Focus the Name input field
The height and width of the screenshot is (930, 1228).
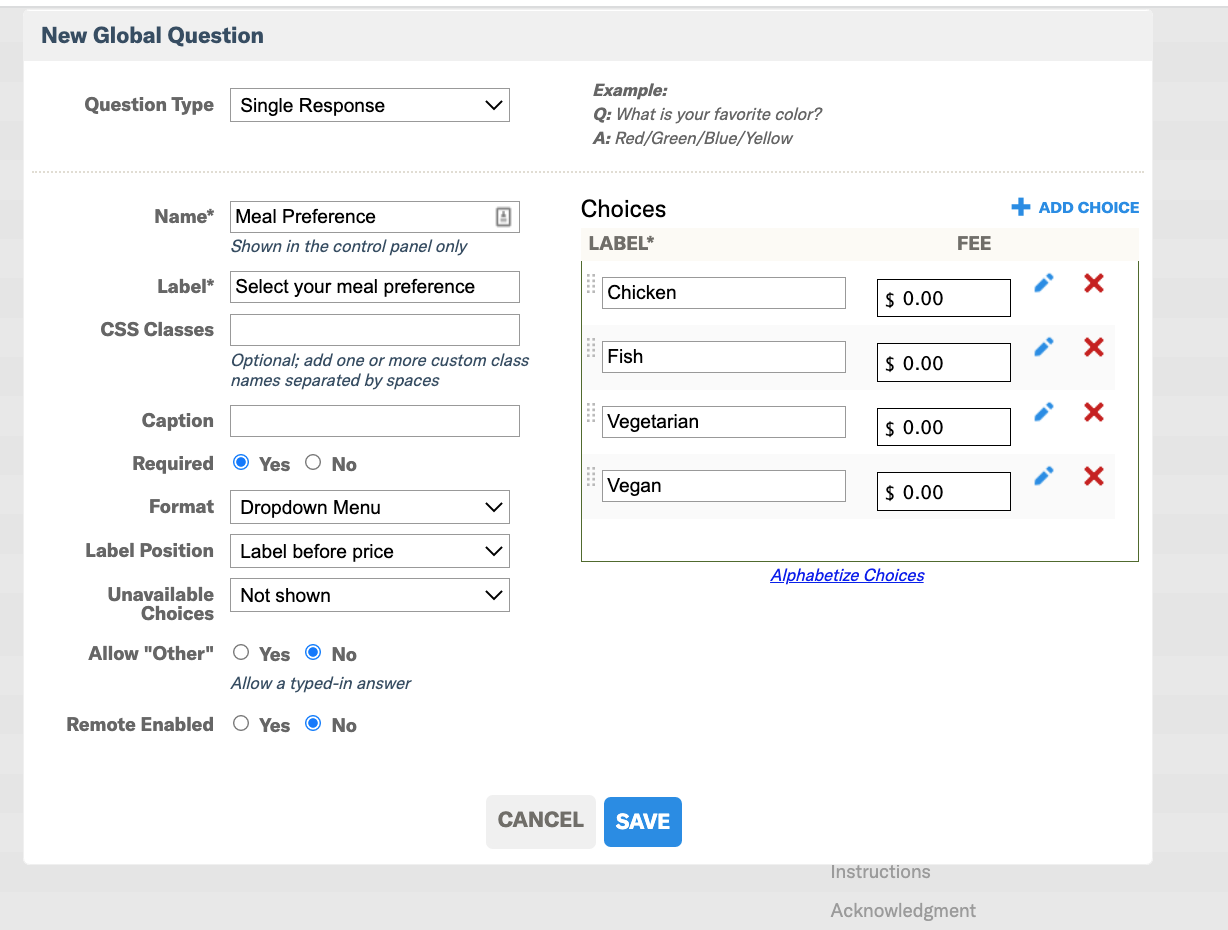pos(375,217)
